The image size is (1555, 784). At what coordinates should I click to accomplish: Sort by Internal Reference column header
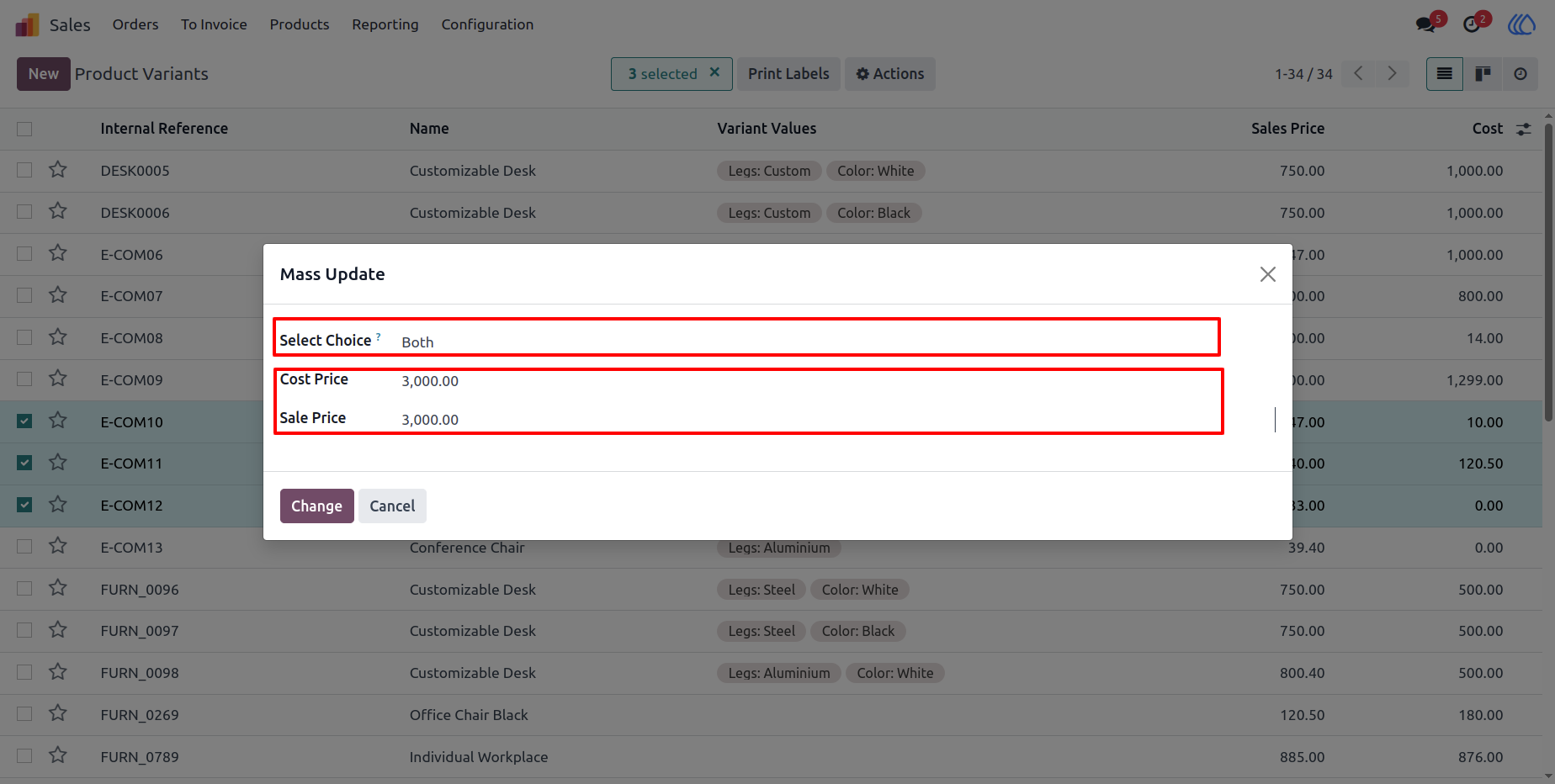pos(164,129)
